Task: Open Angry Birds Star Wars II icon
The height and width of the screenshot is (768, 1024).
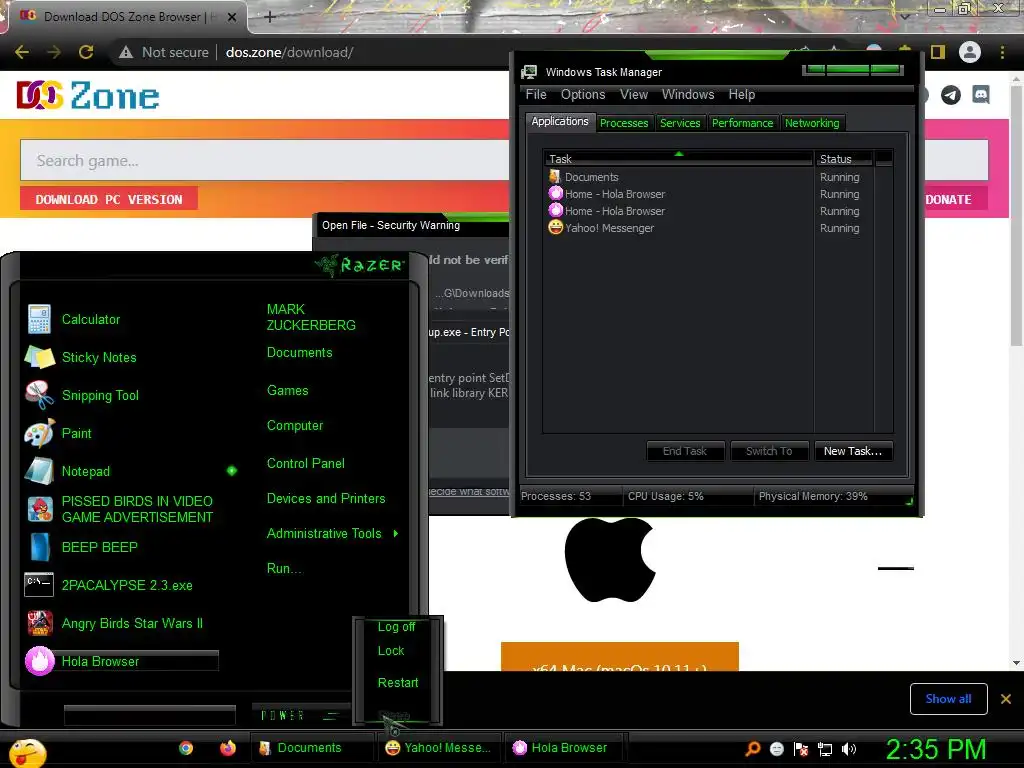Action: pos(40,623)
